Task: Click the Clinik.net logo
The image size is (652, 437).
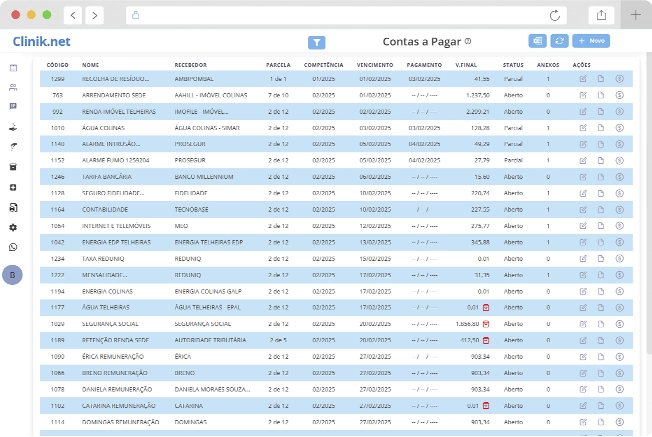Action: (42, 42)
